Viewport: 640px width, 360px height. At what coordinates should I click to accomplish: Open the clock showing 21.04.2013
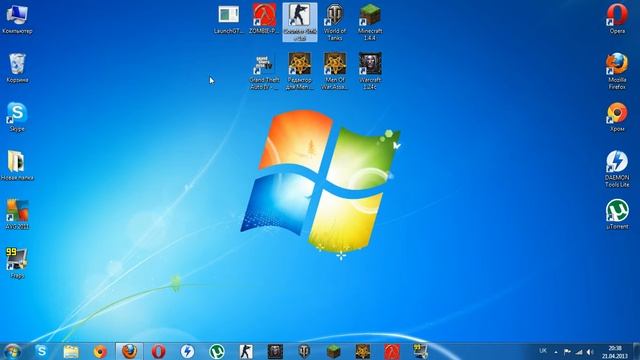(614, 352)
